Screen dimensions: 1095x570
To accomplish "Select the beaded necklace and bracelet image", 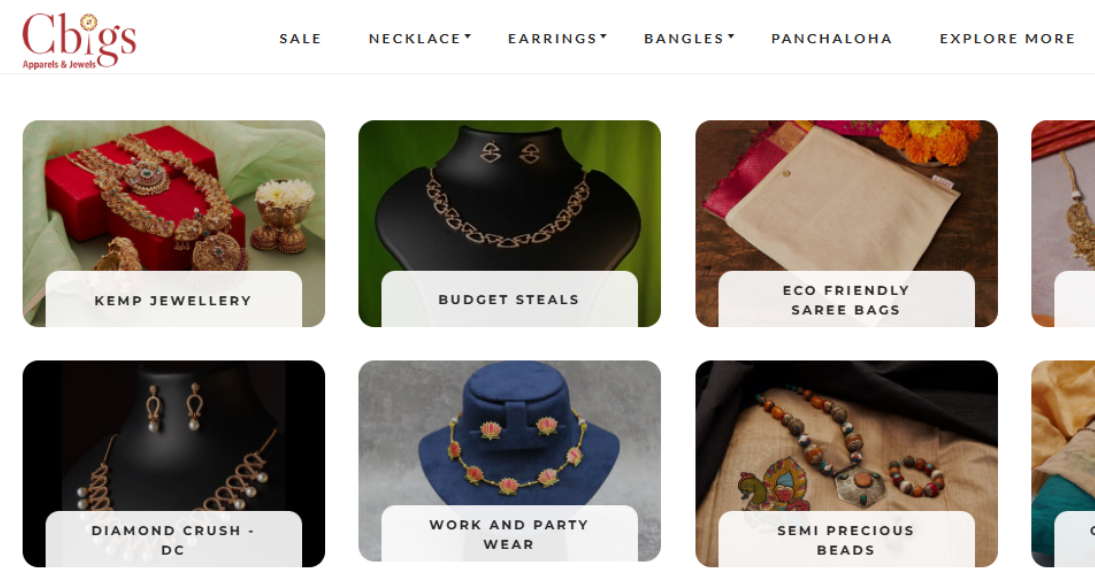I will (x=846, y=436).
